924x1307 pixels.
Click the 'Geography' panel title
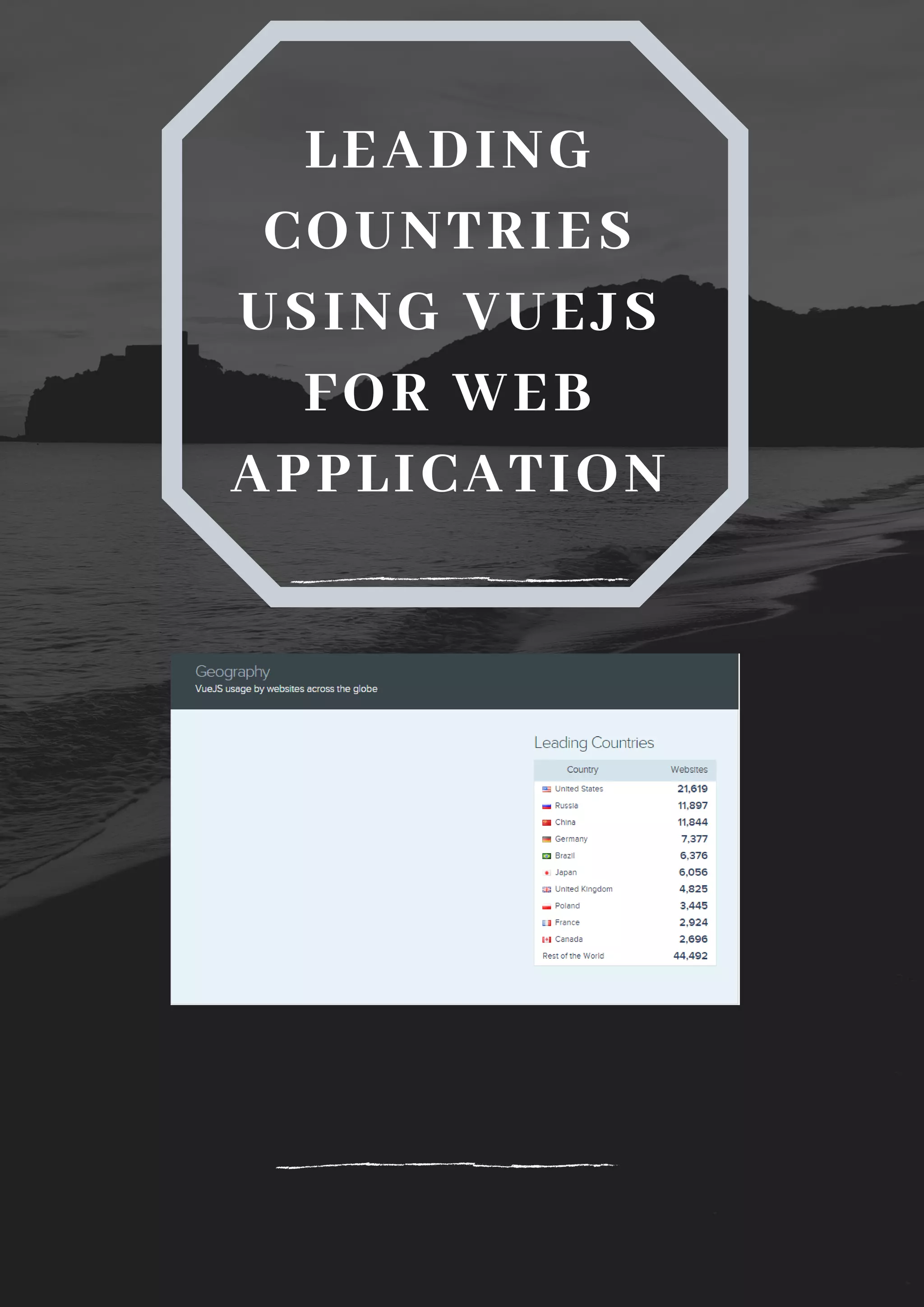coord(232,672)
